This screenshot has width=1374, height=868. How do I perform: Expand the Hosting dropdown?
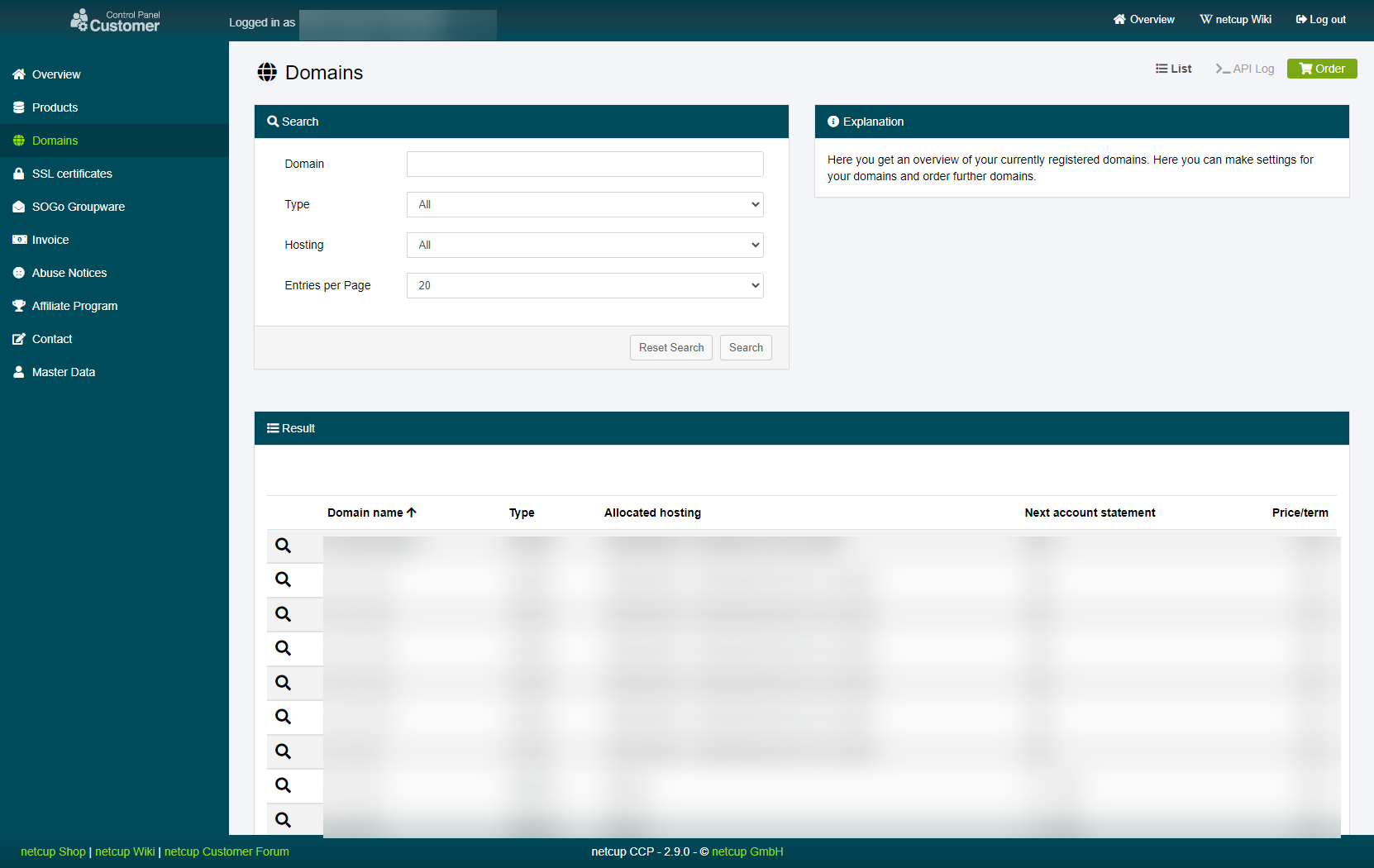(x=584, y=245)
